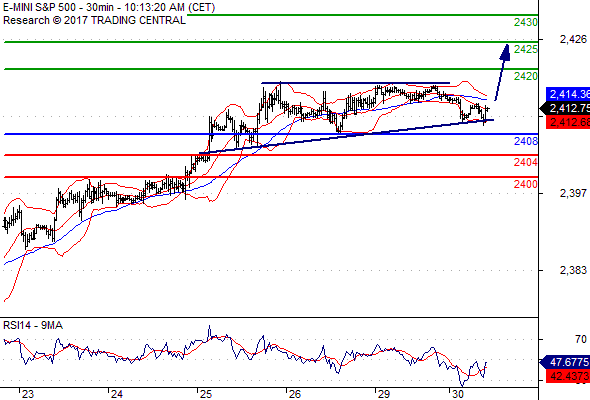Select the 2,397 price axis value
Image resolution: width=590 pixels, height=400 pixels.
573,193
